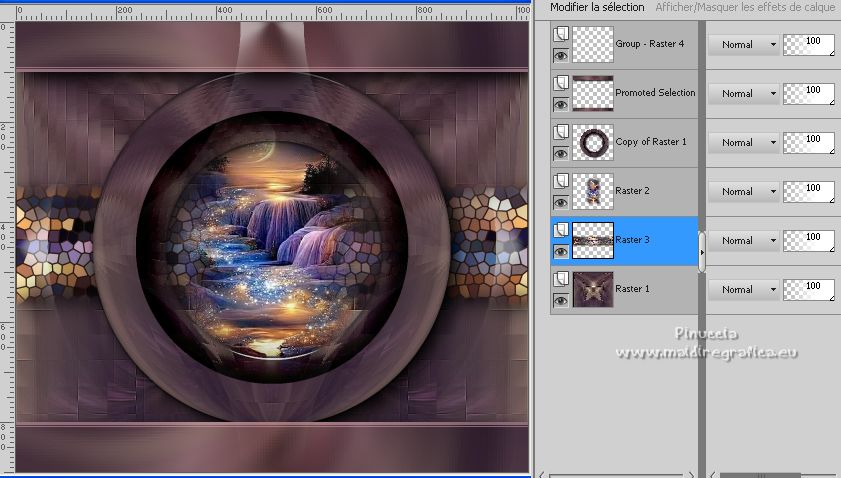Click opacity field of Raster 2 layer
841x478 pixels.
pos(809,192)
